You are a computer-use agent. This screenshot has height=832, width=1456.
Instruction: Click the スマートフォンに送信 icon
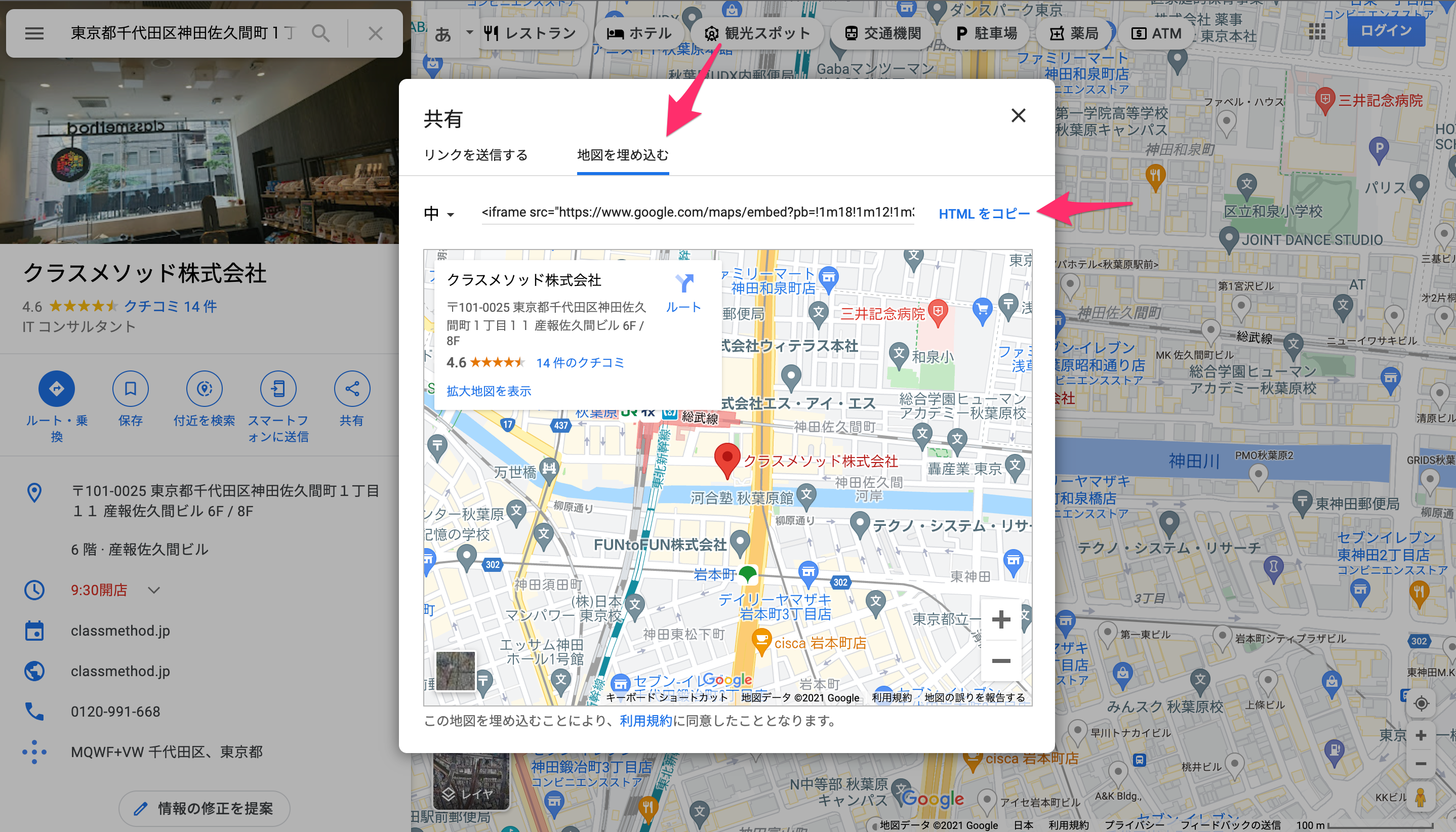point(278,389)
